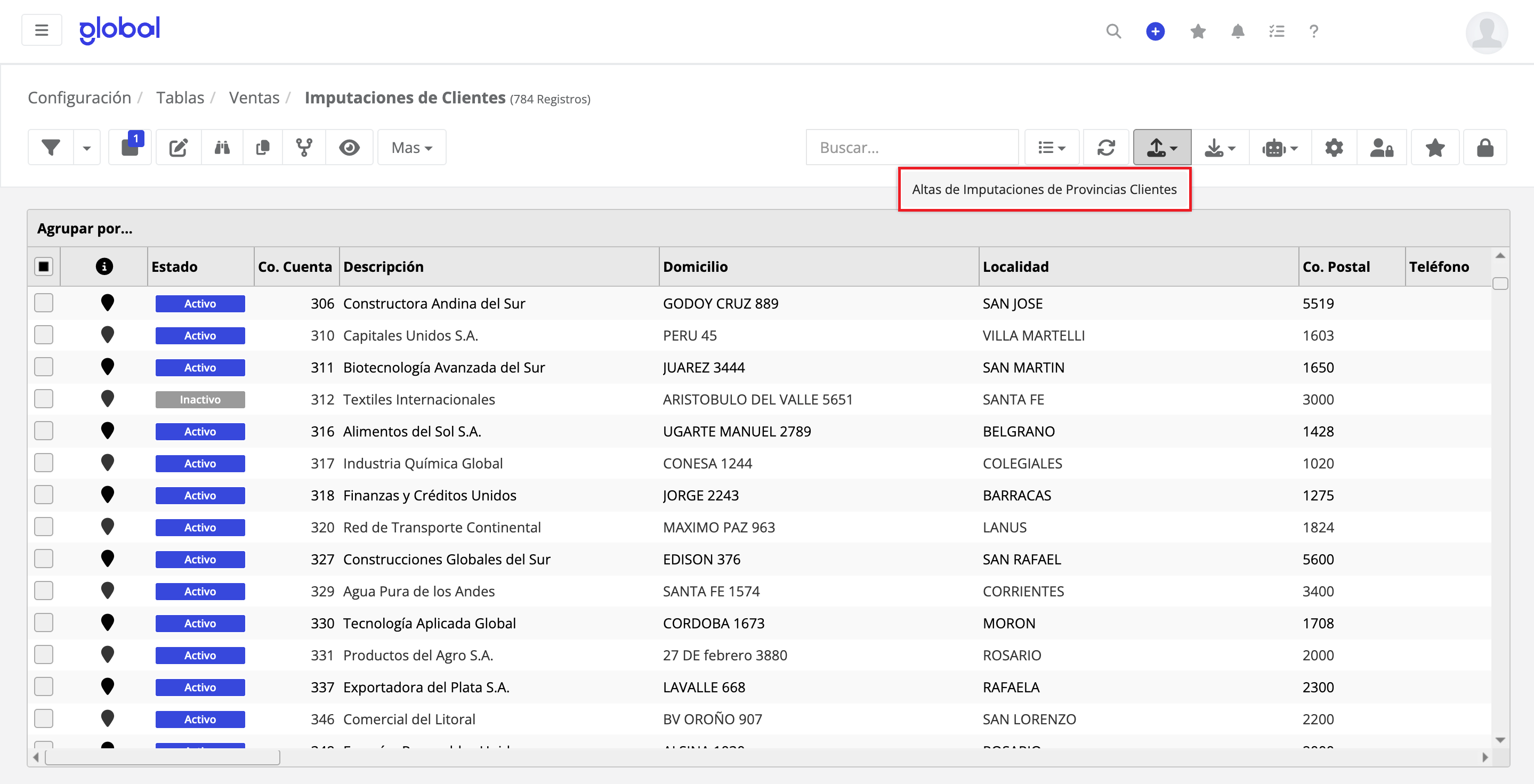
Task: Expand the filter dropdown arrow
Action: (87, 147)
